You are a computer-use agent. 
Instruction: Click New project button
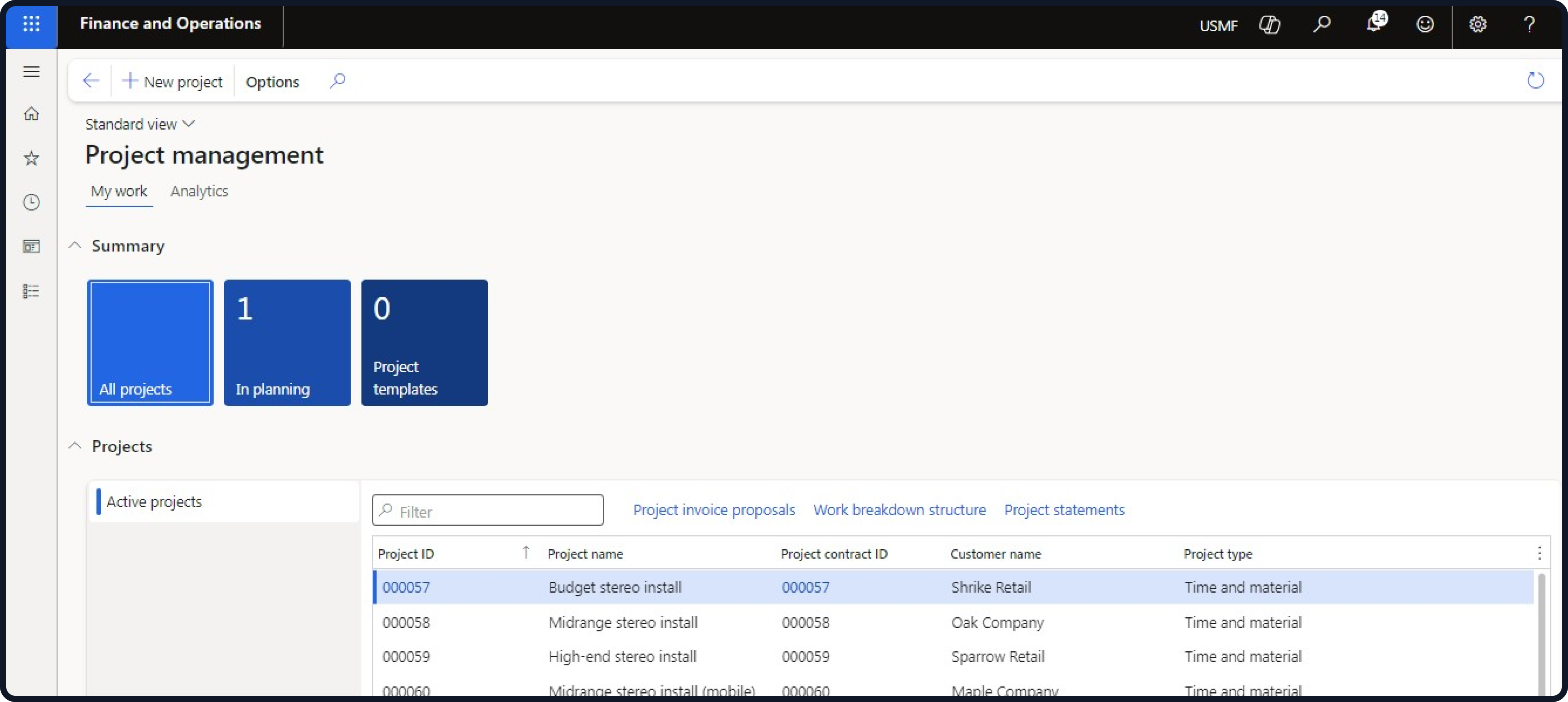[172, 81]
